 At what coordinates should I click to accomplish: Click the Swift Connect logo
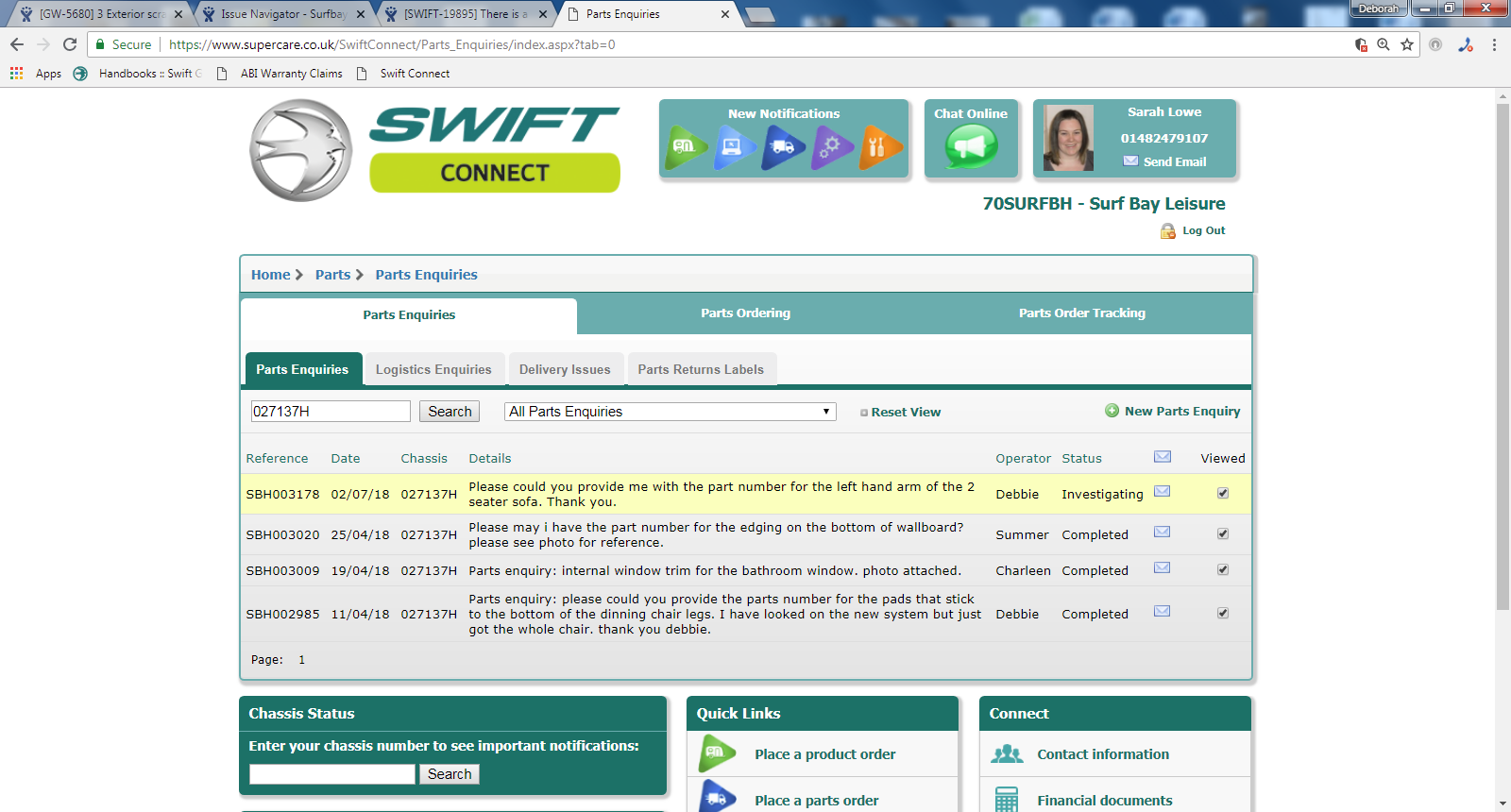tap(434, 150)
